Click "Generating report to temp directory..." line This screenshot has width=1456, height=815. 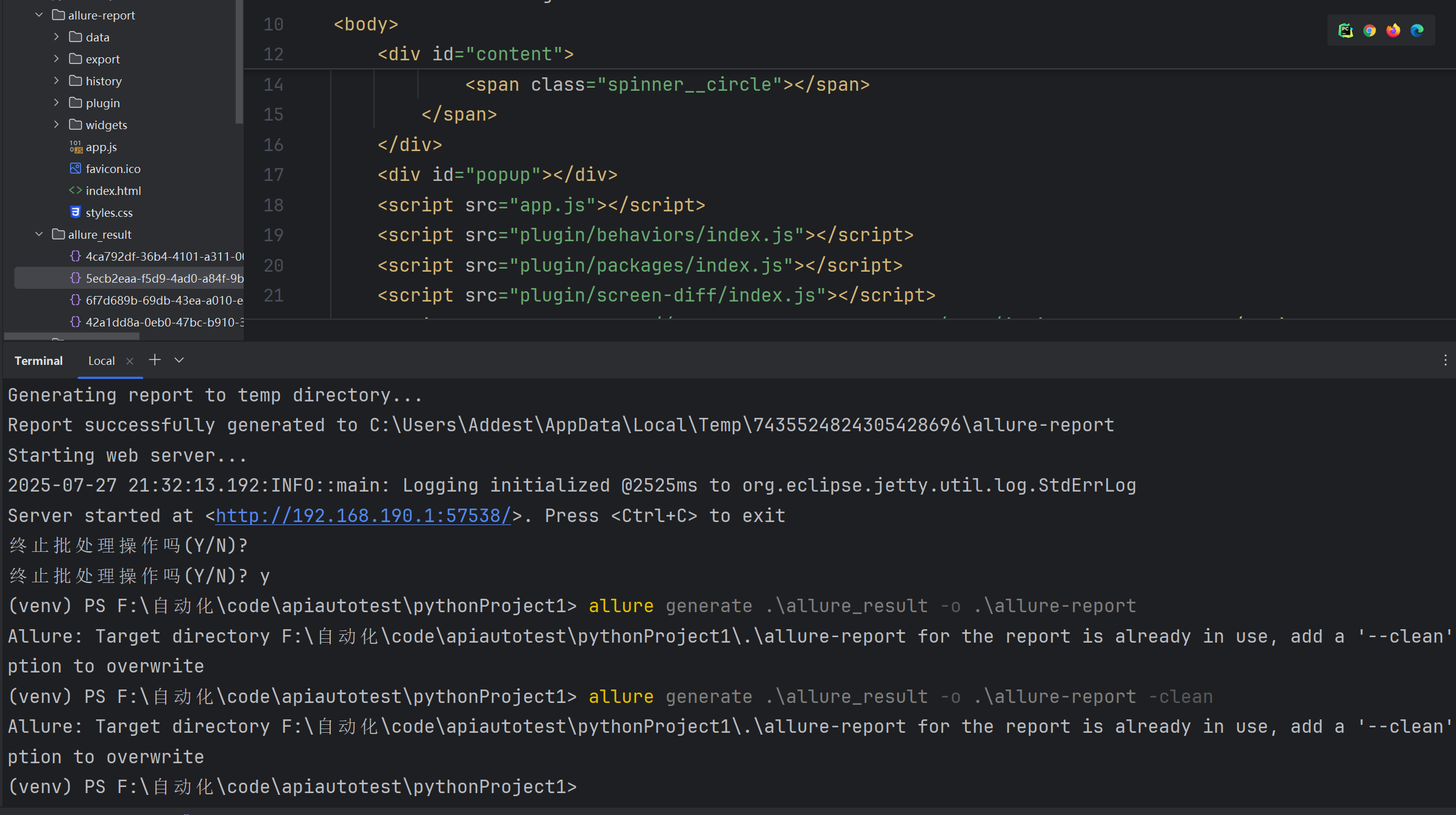215,395
